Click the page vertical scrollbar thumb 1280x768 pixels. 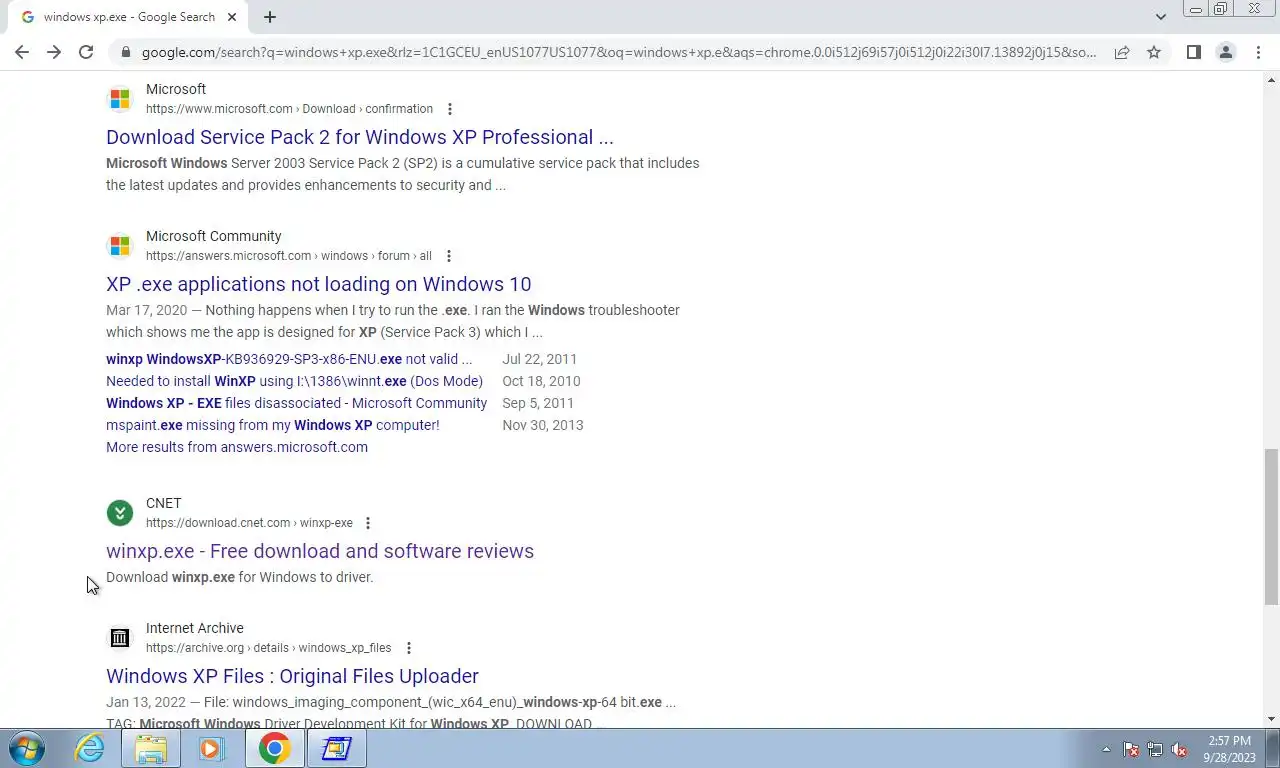point(1271,526)
